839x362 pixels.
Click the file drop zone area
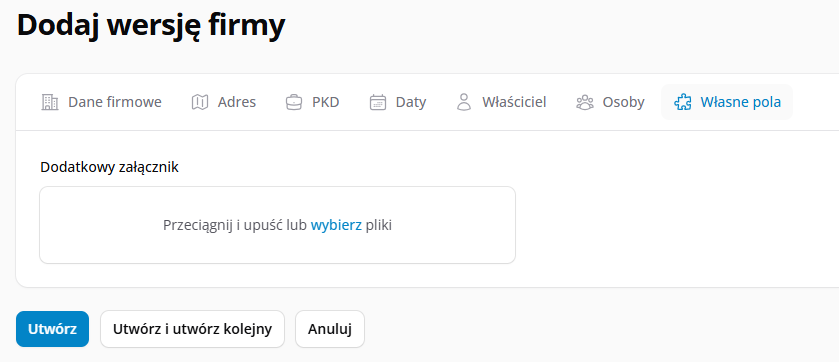(x=278, y=225)
